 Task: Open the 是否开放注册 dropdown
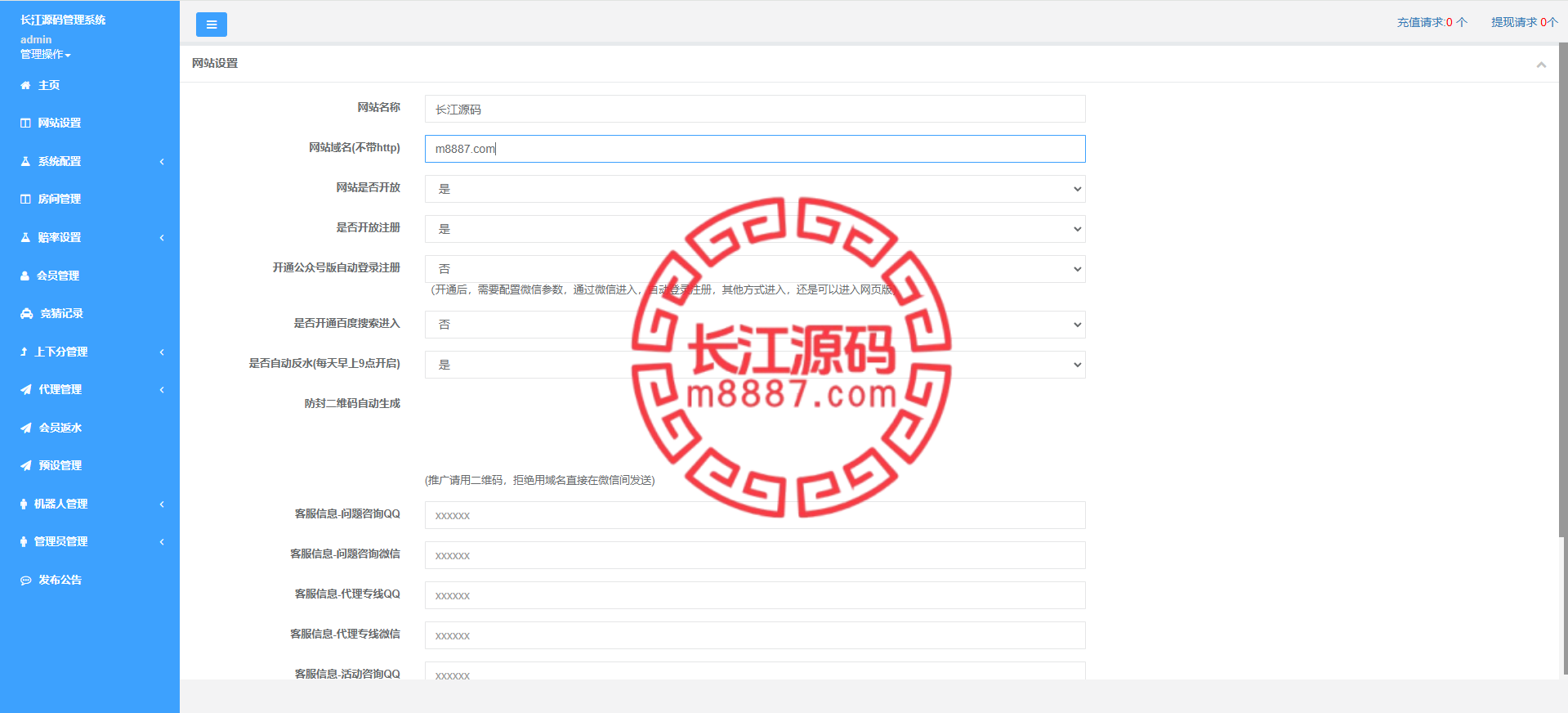pyautogui.click(x=755, y=229)
